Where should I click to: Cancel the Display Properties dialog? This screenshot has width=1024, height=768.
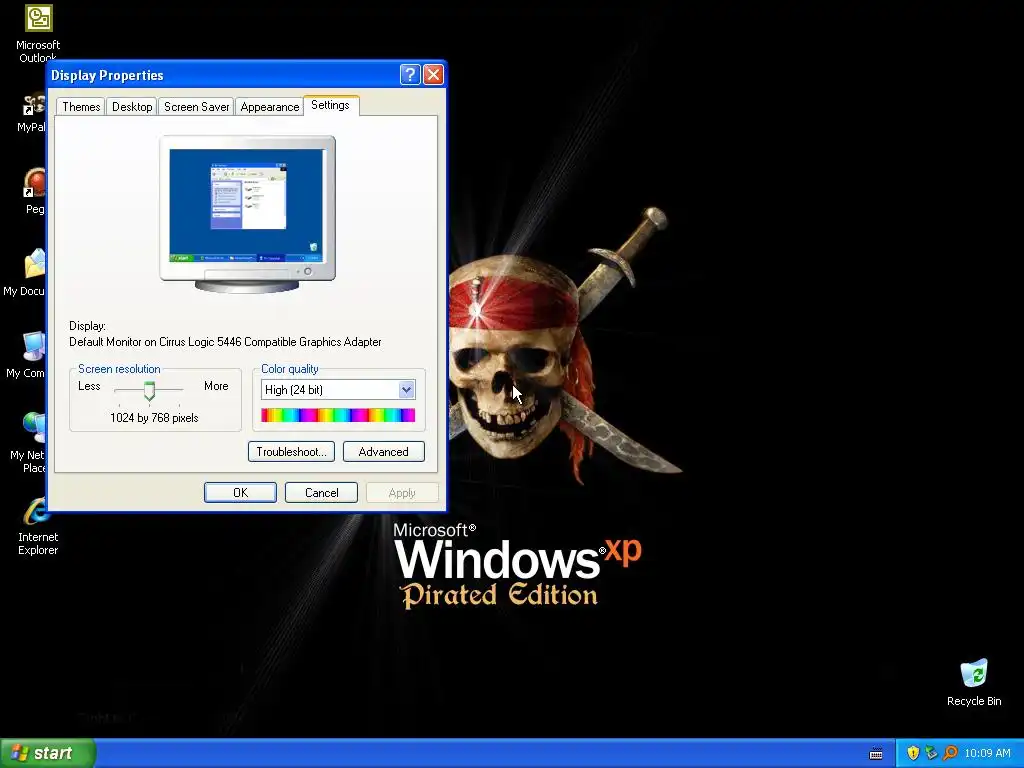[x=321, y=492]
